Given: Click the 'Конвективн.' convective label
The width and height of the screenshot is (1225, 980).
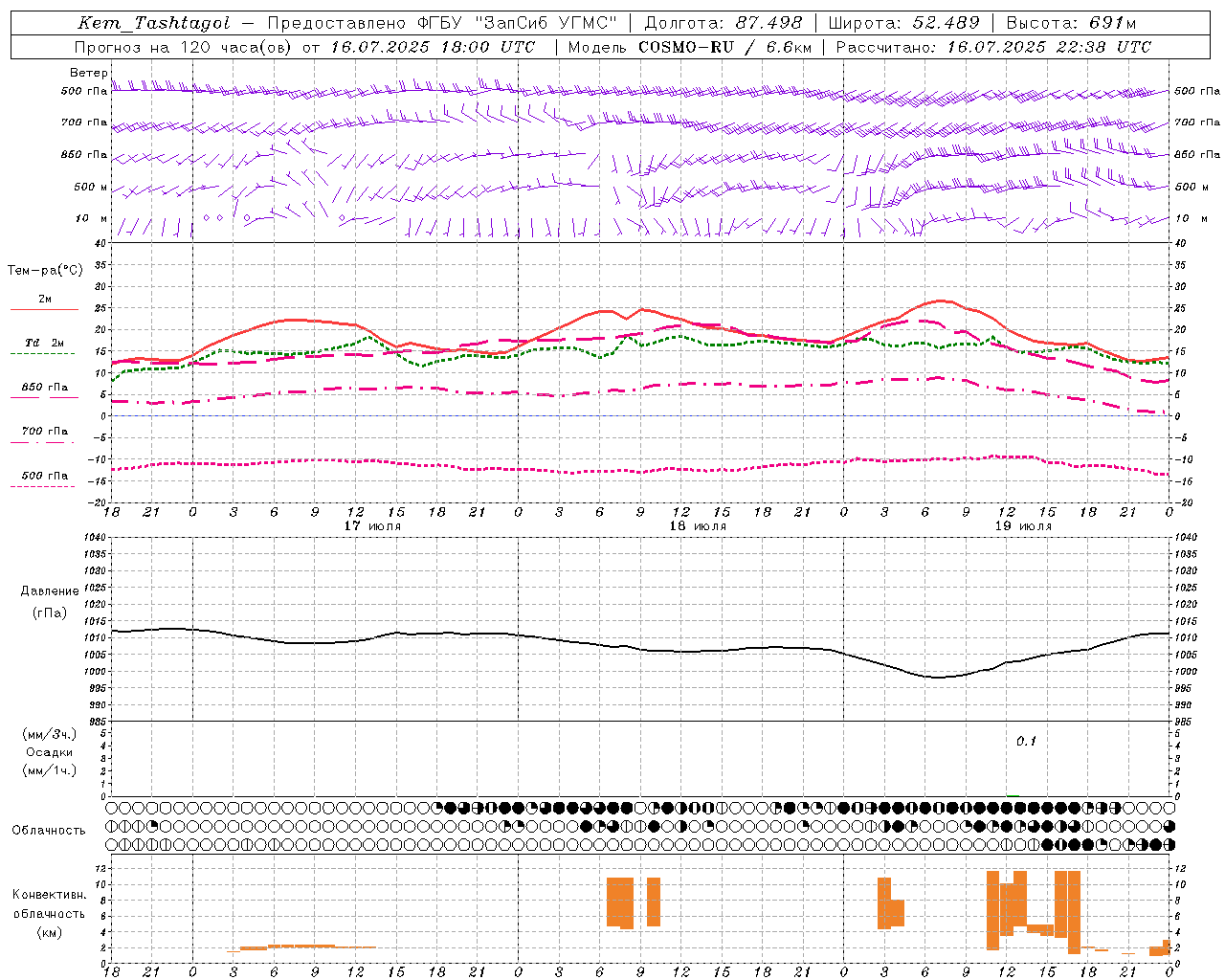Looking at the screenshot, I should pyautogui.click(x=50, y=894).
